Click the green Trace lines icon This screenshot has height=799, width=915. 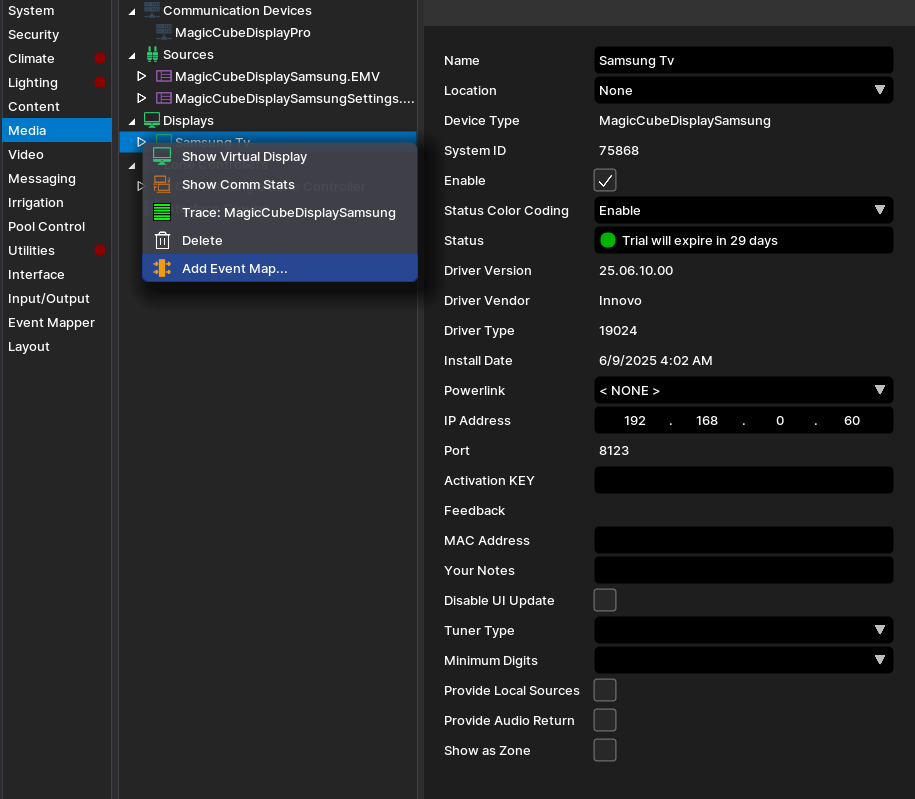(162, 212)
